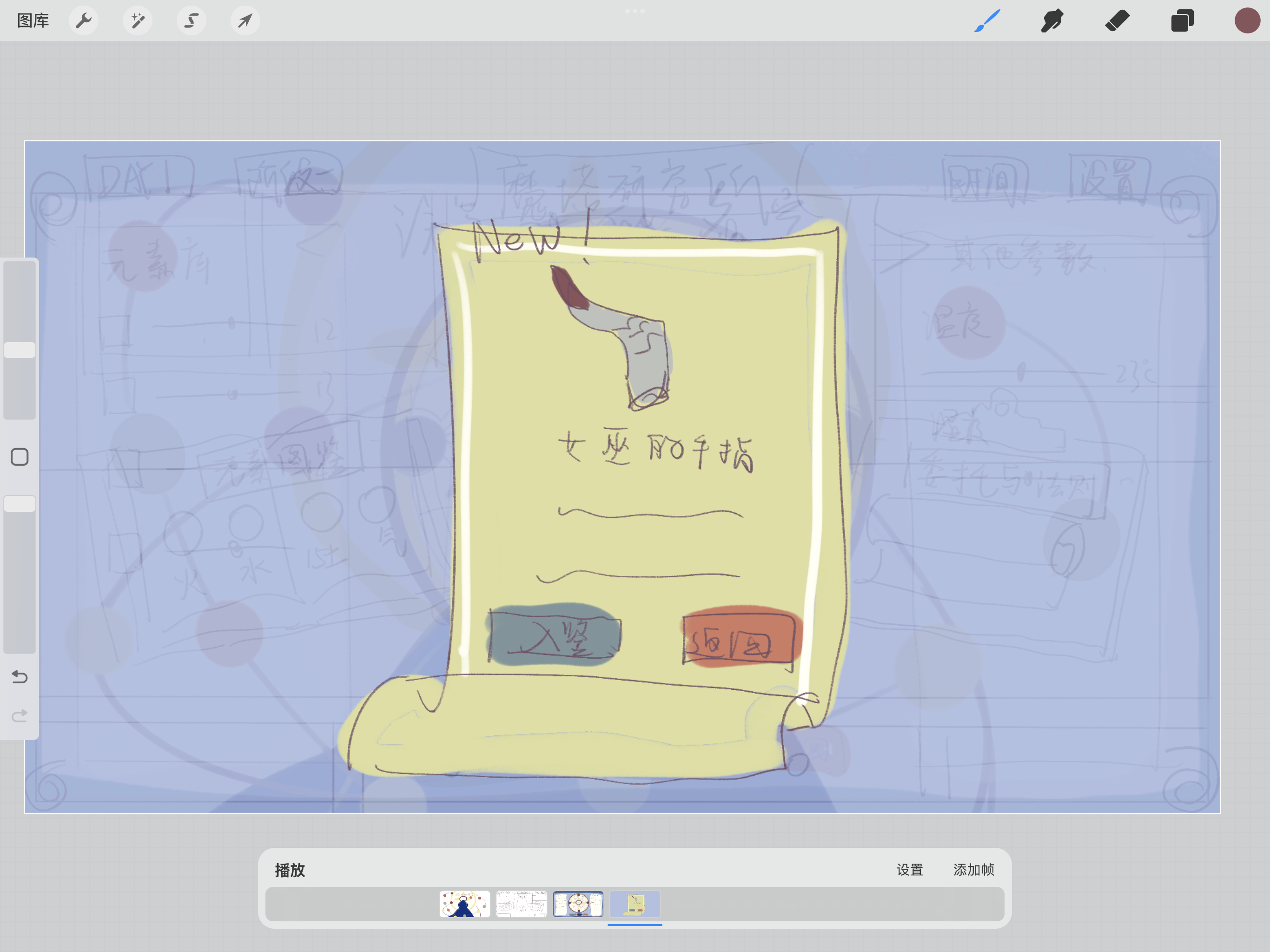This screenshot has height=952, width=1270.
Task: Start animation with 播放 button
Action: (290, 871)
